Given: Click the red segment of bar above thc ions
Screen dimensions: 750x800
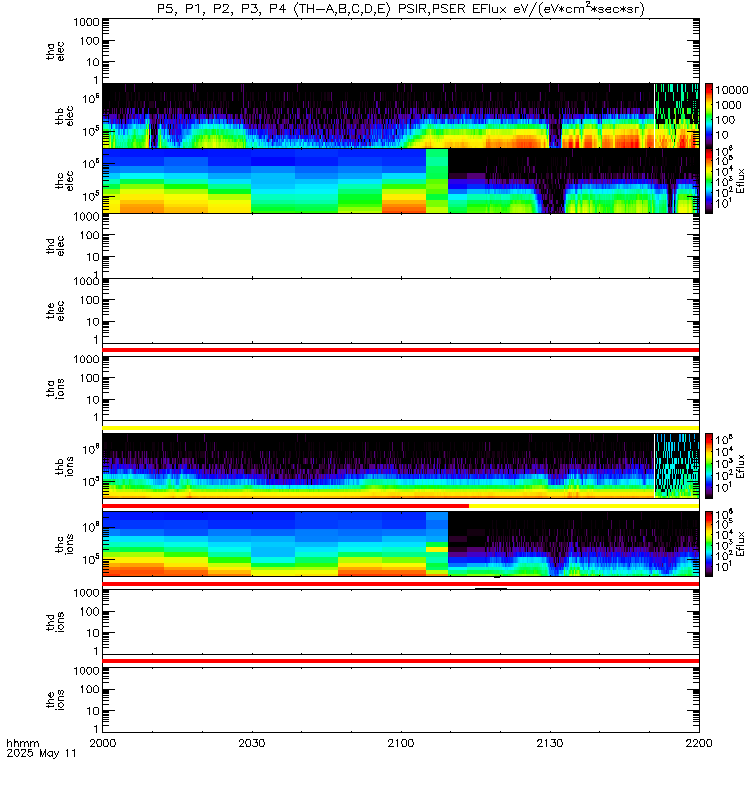Looking at the screenshot, I should (x=286, y=506).
